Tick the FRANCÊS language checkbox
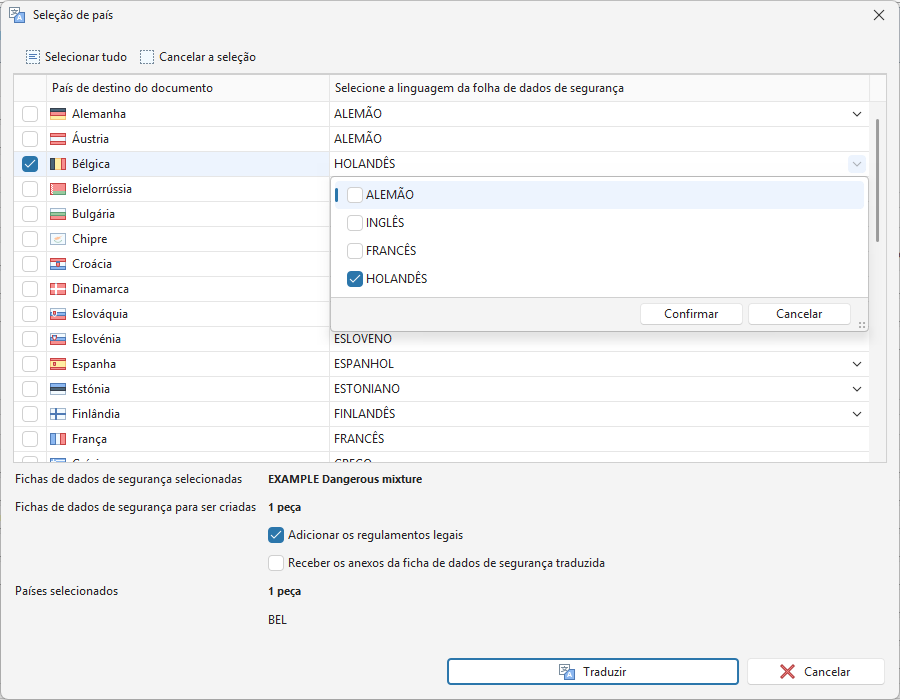This screenshot has width=900, height=700. tap(355, 251)
